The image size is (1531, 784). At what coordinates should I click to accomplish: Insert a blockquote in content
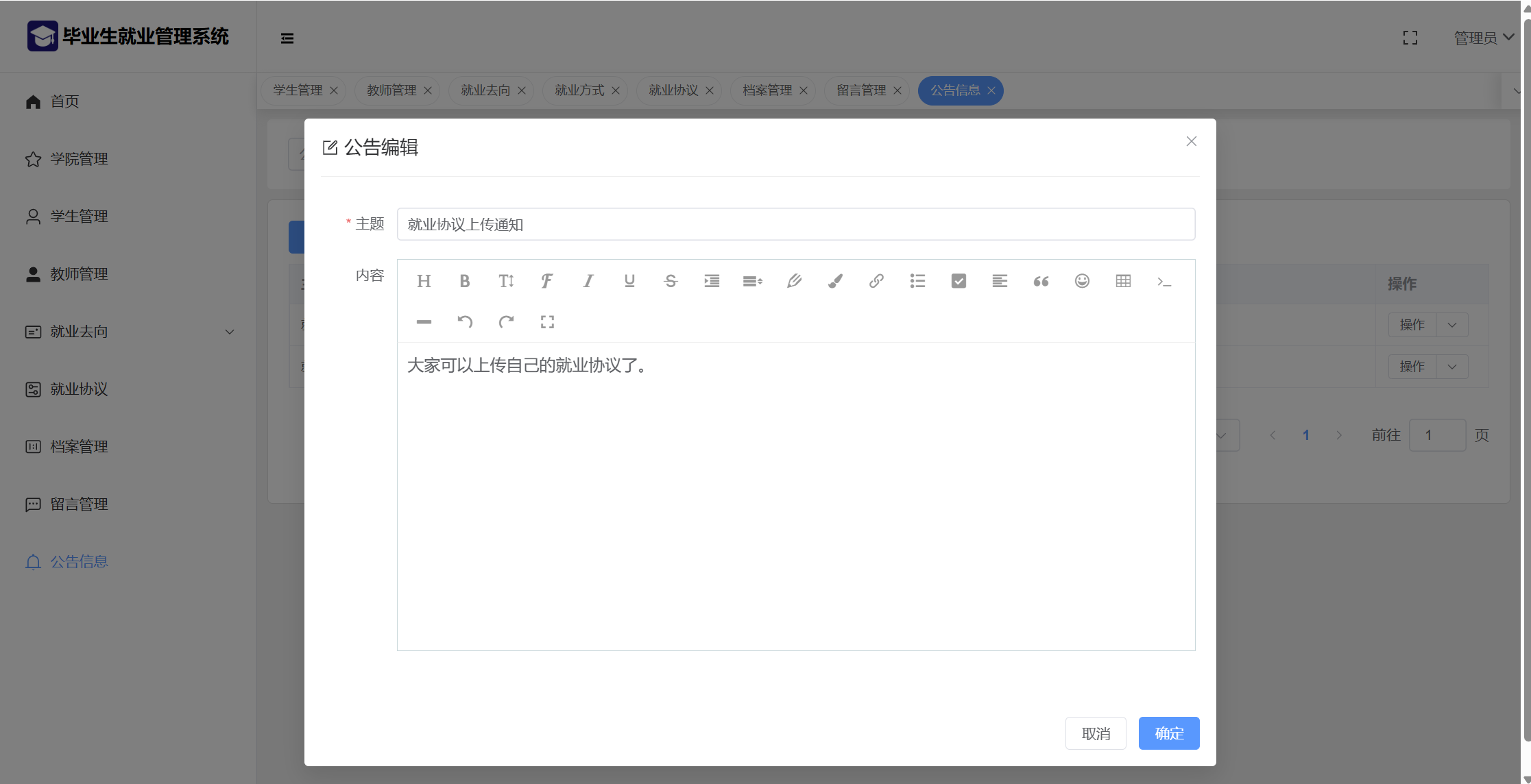(1041, 281)
